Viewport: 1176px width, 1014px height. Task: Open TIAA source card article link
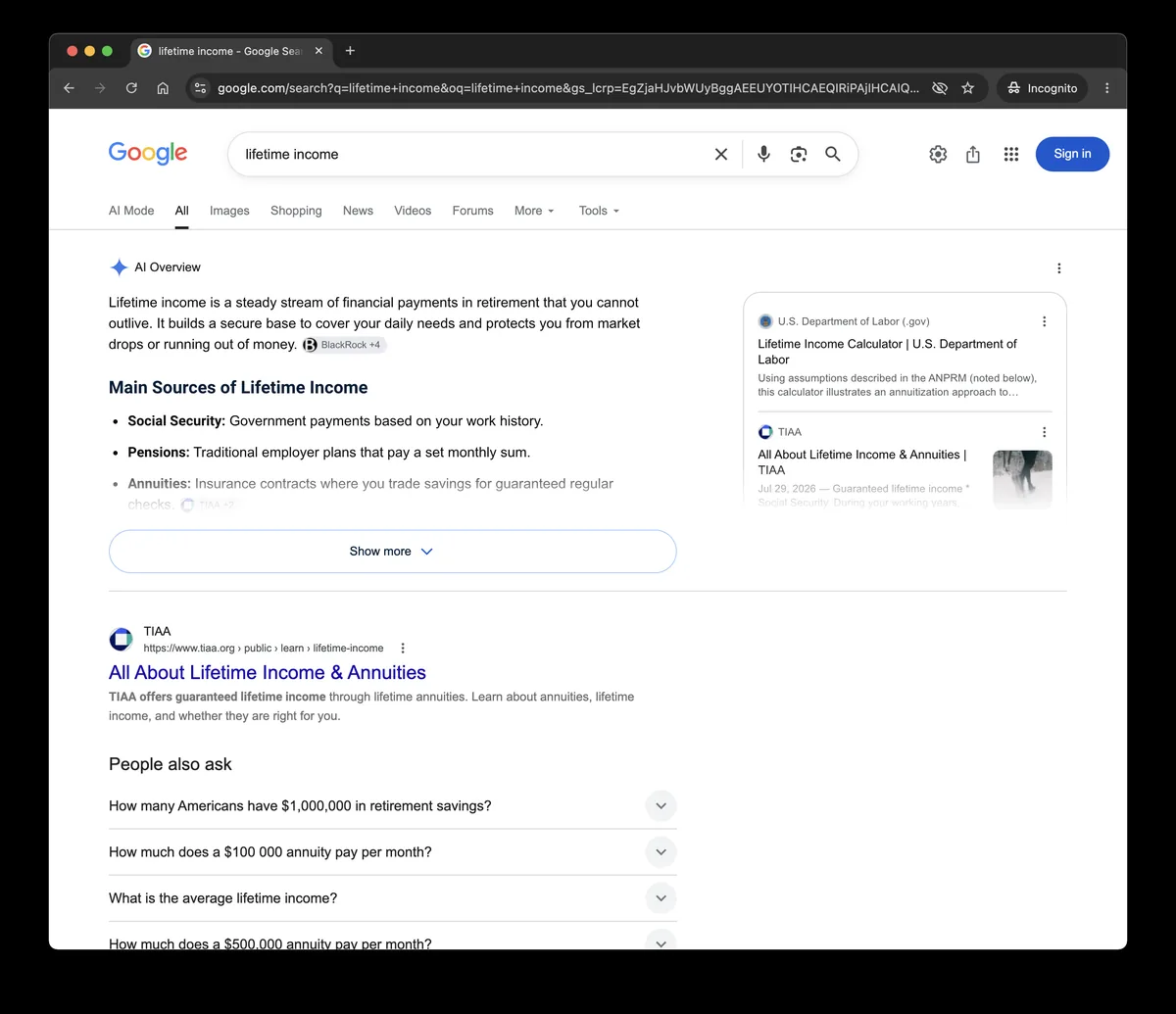pos(862,462)
